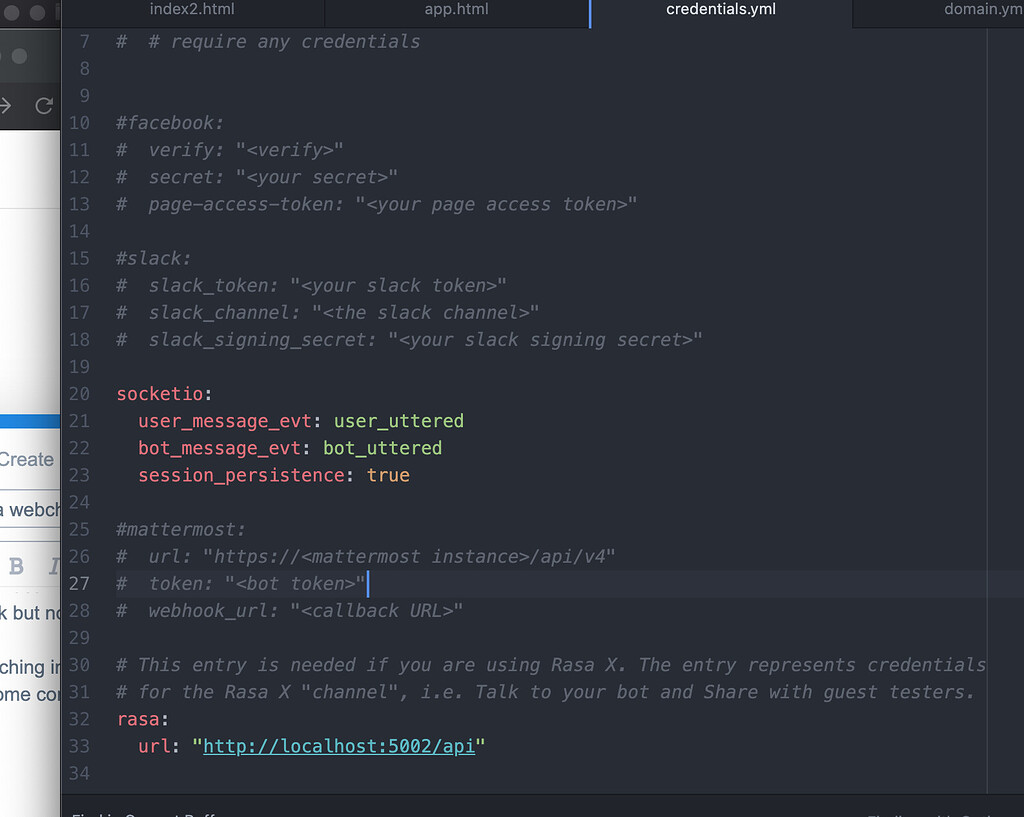Viewport: 1024px width, 817px height.
Task: Click the Find in Current Buffer label
Action: click(145, 812)
